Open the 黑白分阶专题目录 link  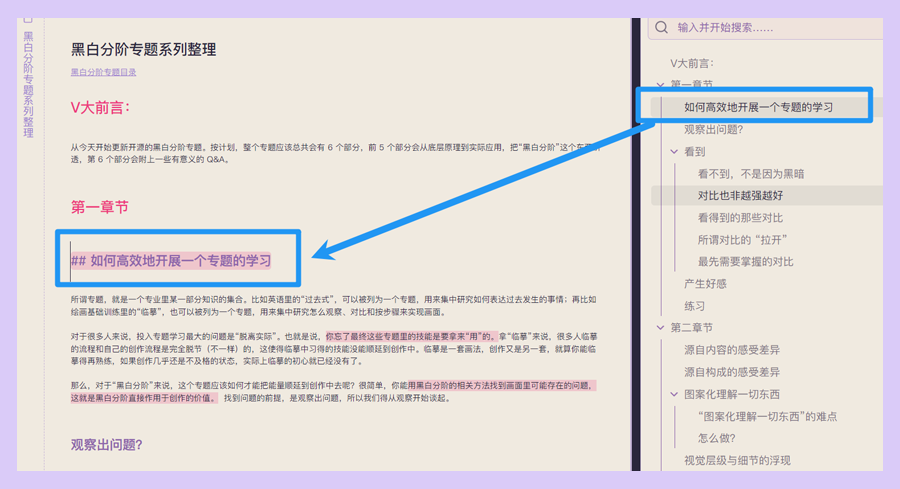103,72
